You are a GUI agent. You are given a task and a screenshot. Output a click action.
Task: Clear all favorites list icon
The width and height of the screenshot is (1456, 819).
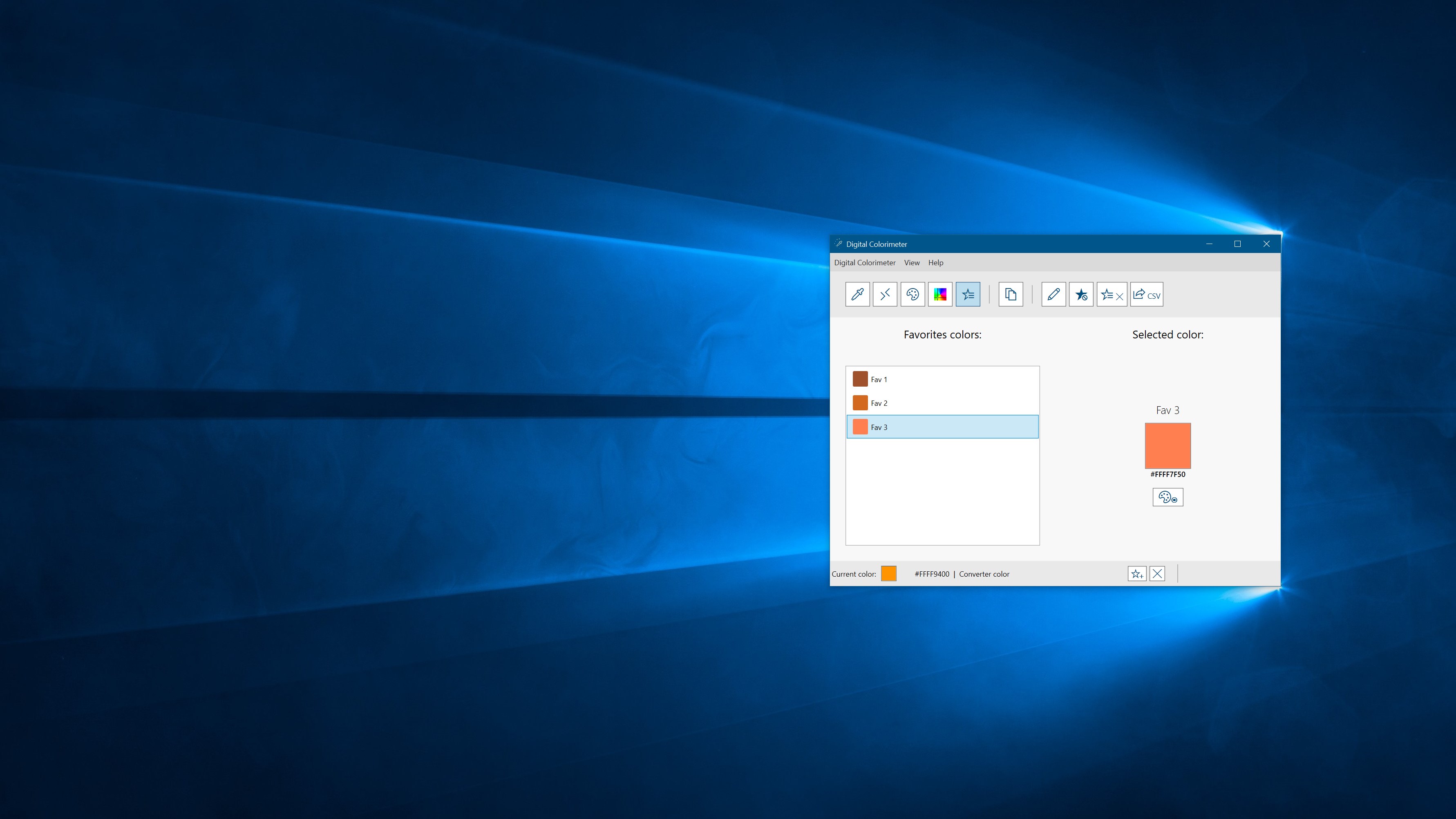point(1111,295)
